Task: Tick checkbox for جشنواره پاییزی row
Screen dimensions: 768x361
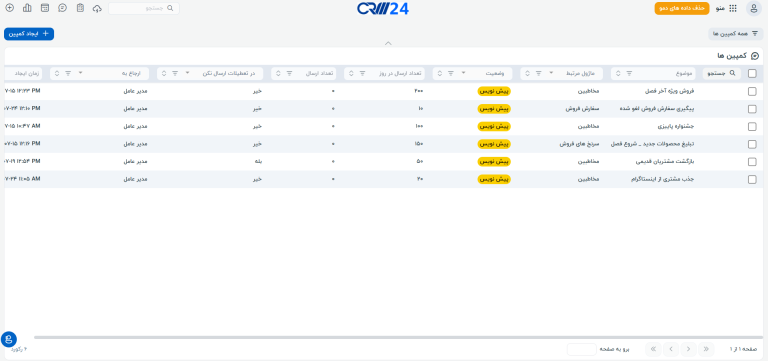Action: 752,127
